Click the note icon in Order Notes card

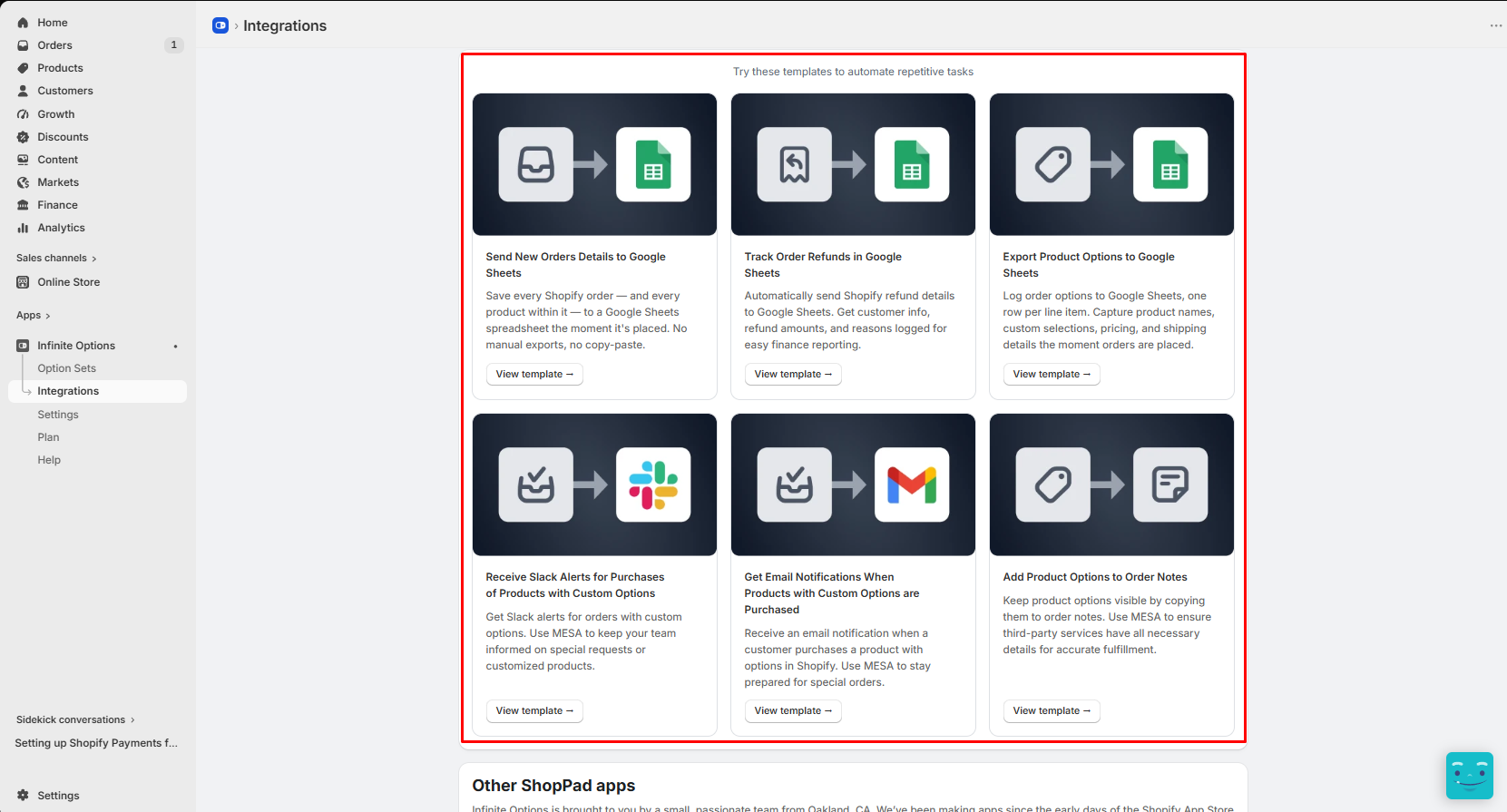coord(1170,484)
